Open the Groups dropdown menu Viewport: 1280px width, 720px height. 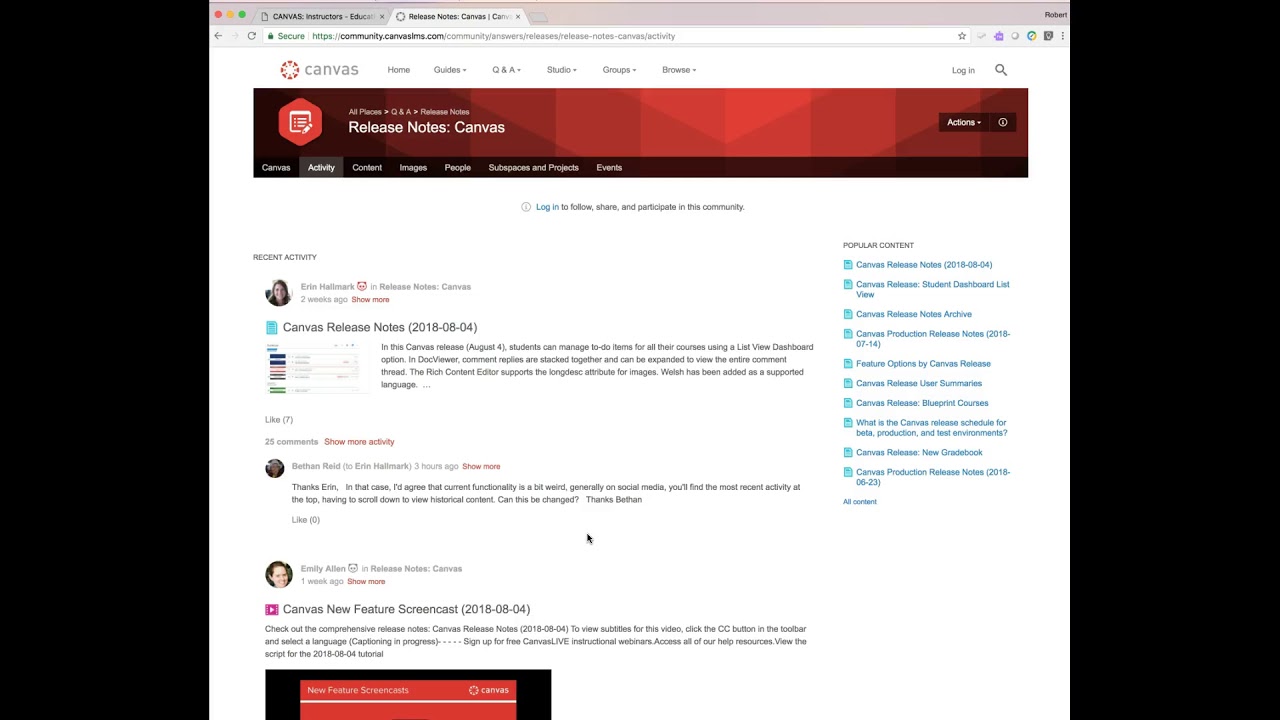[619, 70]
